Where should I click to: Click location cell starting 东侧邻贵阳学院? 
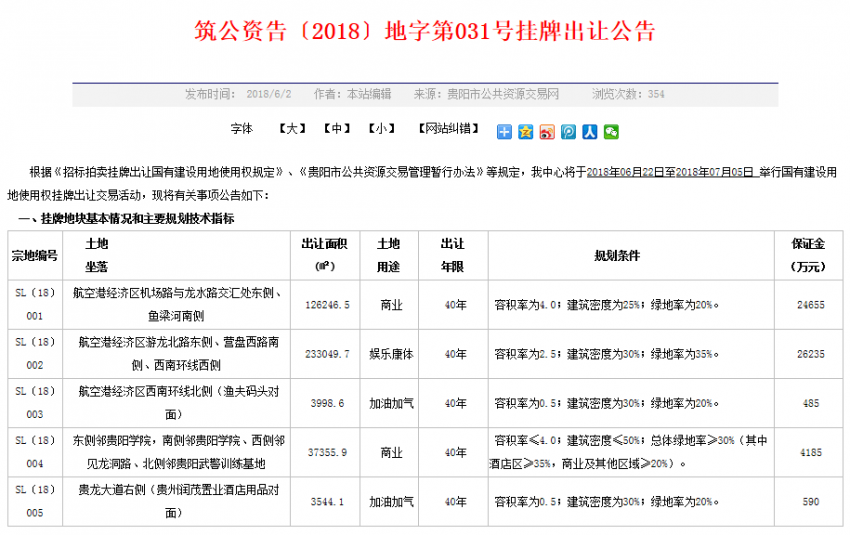coord(177,453)
